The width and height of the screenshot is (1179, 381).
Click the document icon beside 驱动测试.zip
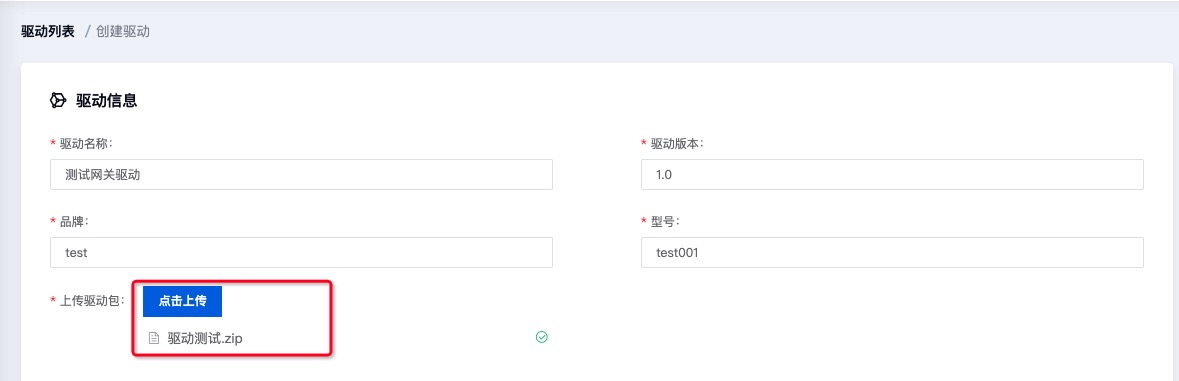pos(154,338)
